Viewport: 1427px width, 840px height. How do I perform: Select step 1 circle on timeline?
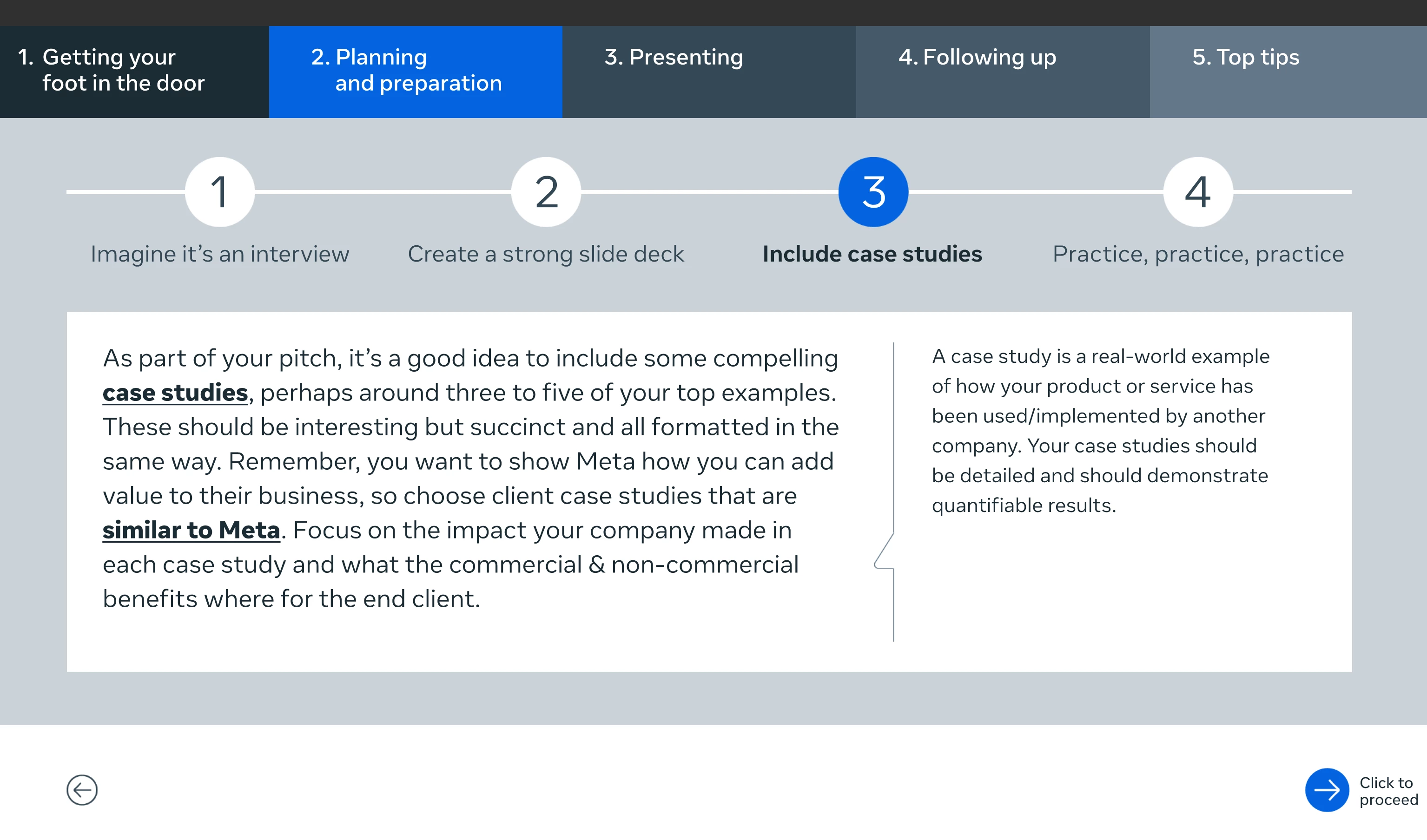(220, 192)
